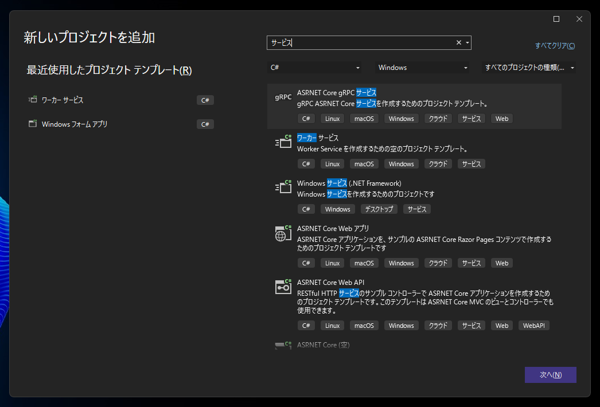Click the gRPC template description text
Image resolution: width=600 pixels, height=407 pixels.
click(x=392, y=104)
